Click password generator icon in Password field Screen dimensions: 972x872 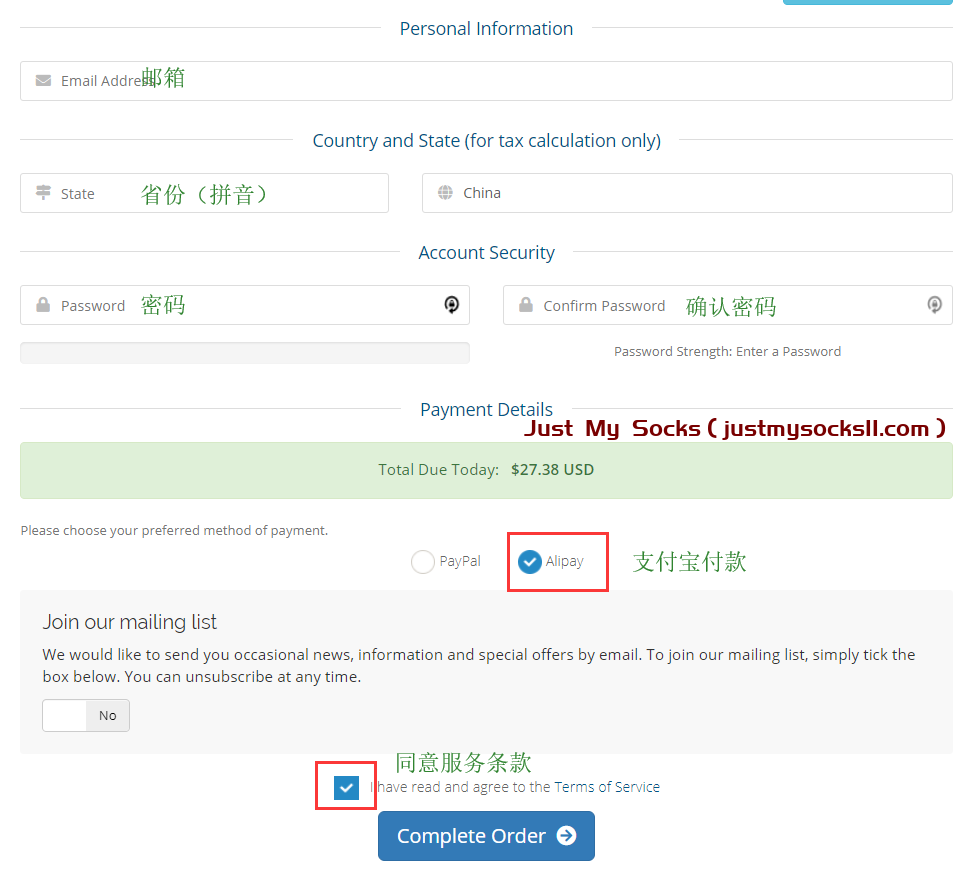pyautogui.click(x=452, y=305)
